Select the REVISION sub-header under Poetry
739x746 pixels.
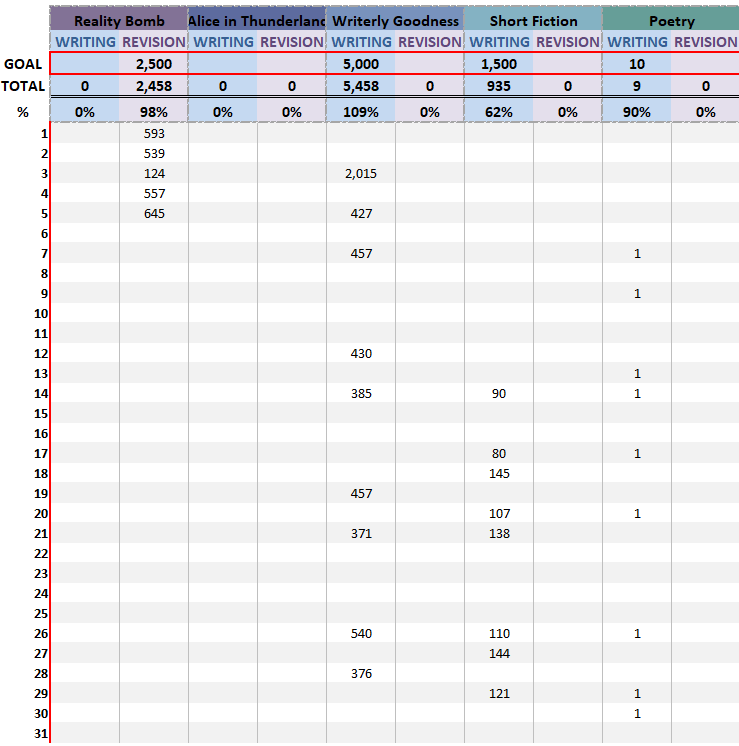(x=705, y=42)
